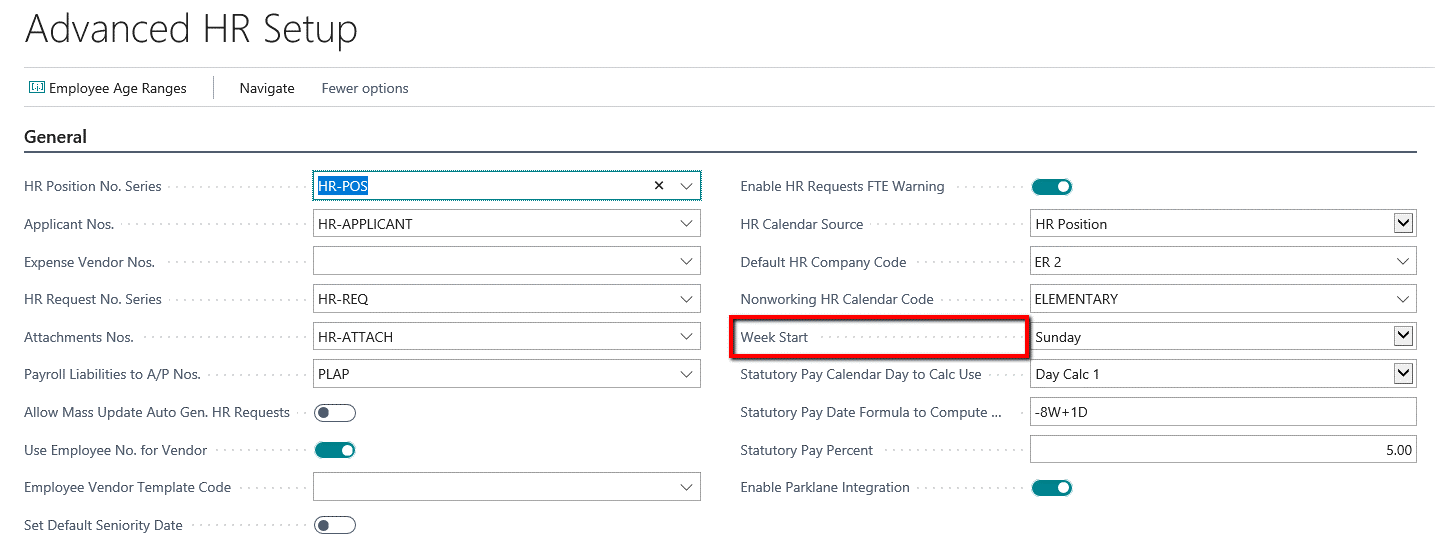Click Fewer options in the action bar

click(x=365, y=88)
